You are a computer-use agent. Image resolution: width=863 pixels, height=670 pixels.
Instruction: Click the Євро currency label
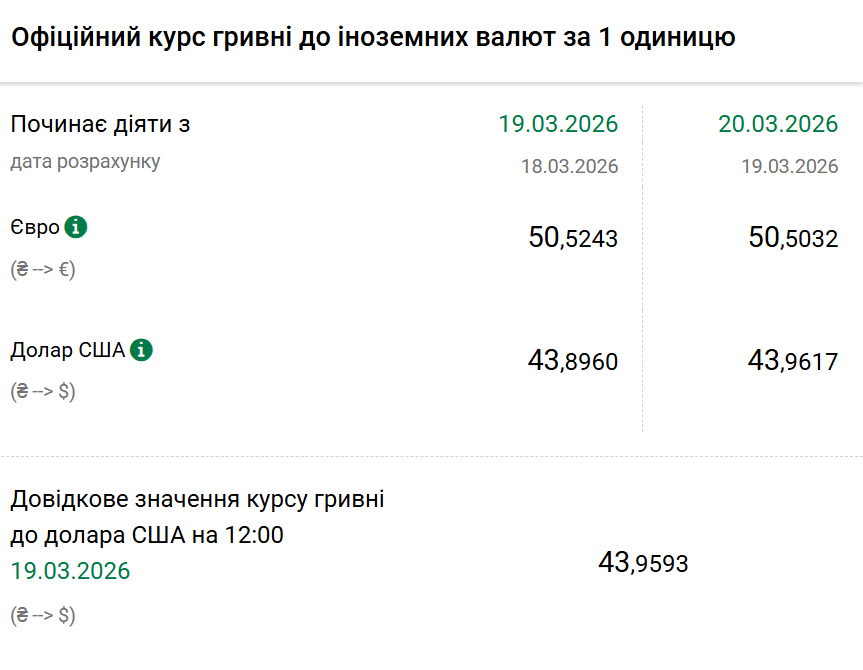[x=35, y=228]
